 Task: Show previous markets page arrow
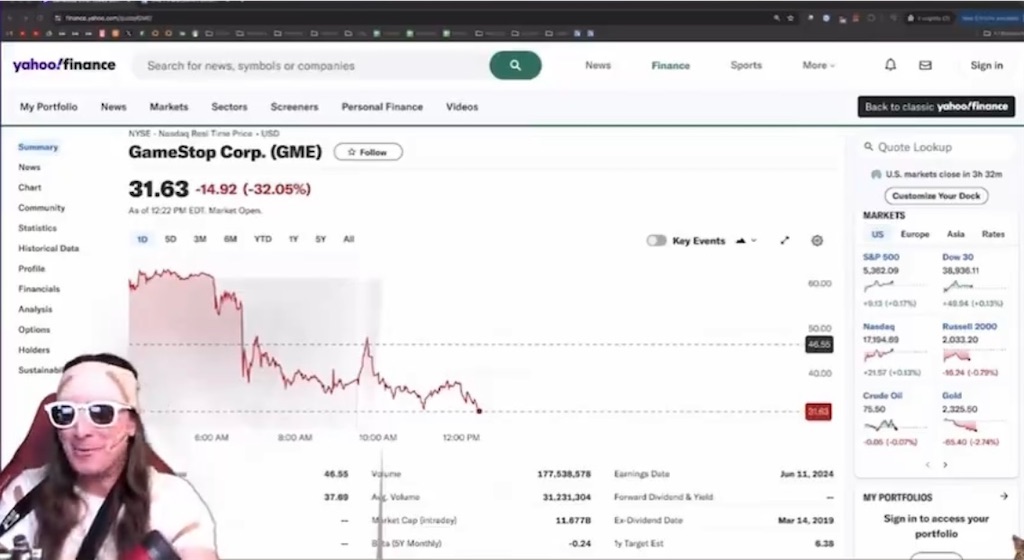coord(927,465)
